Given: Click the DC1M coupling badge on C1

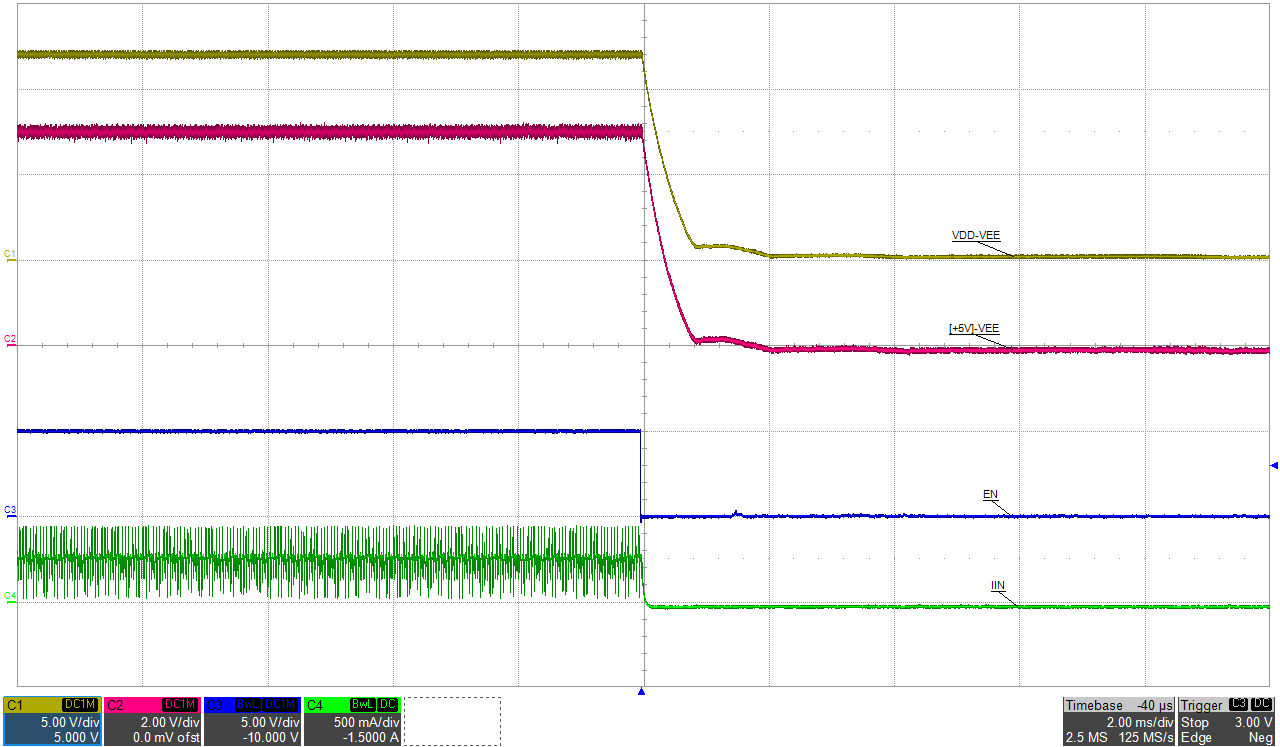Looking at the screenshot, I should (81, 705).
